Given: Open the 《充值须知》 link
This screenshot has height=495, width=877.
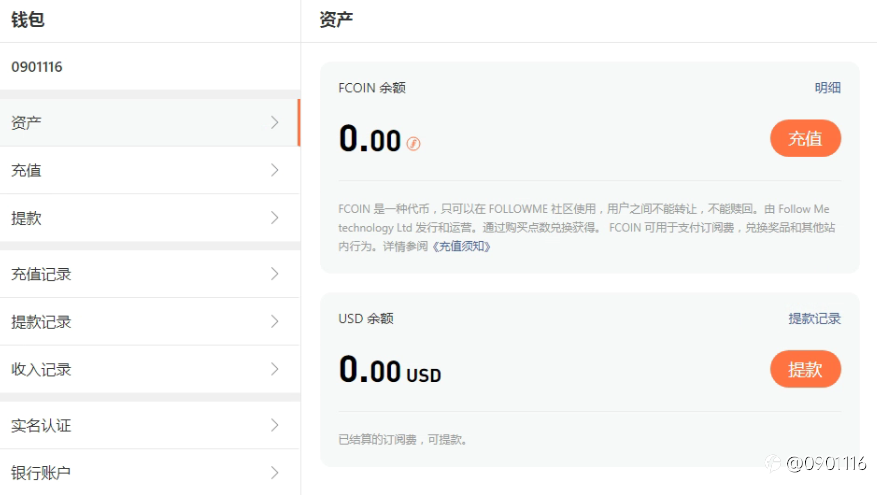Looking at the screenshot, I should tap(462, 247).
